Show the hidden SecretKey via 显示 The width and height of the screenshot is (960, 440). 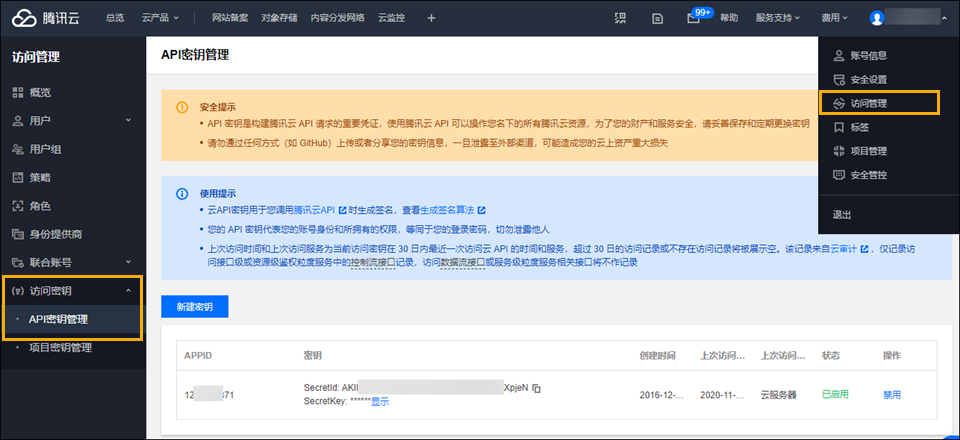pos(379,401)
